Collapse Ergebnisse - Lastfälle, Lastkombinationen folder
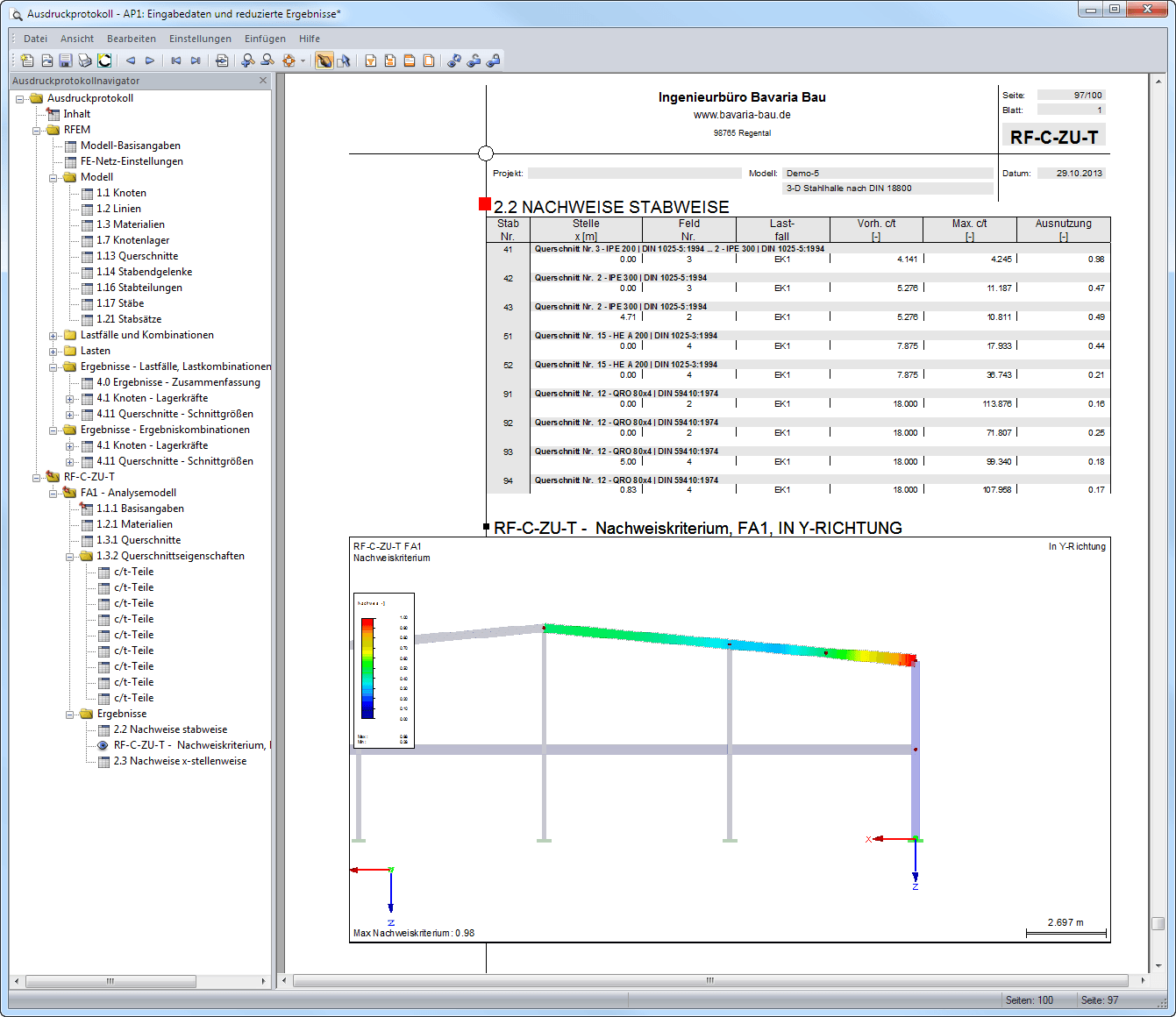 [53, 366]
